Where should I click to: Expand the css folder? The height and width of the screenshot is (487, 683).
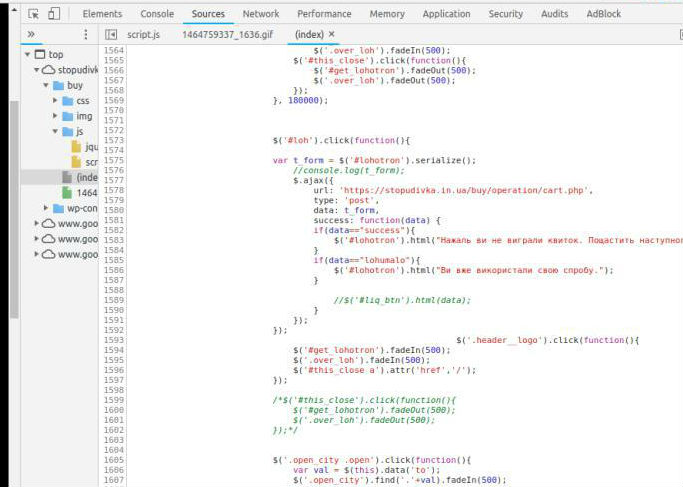coord(56,101)
